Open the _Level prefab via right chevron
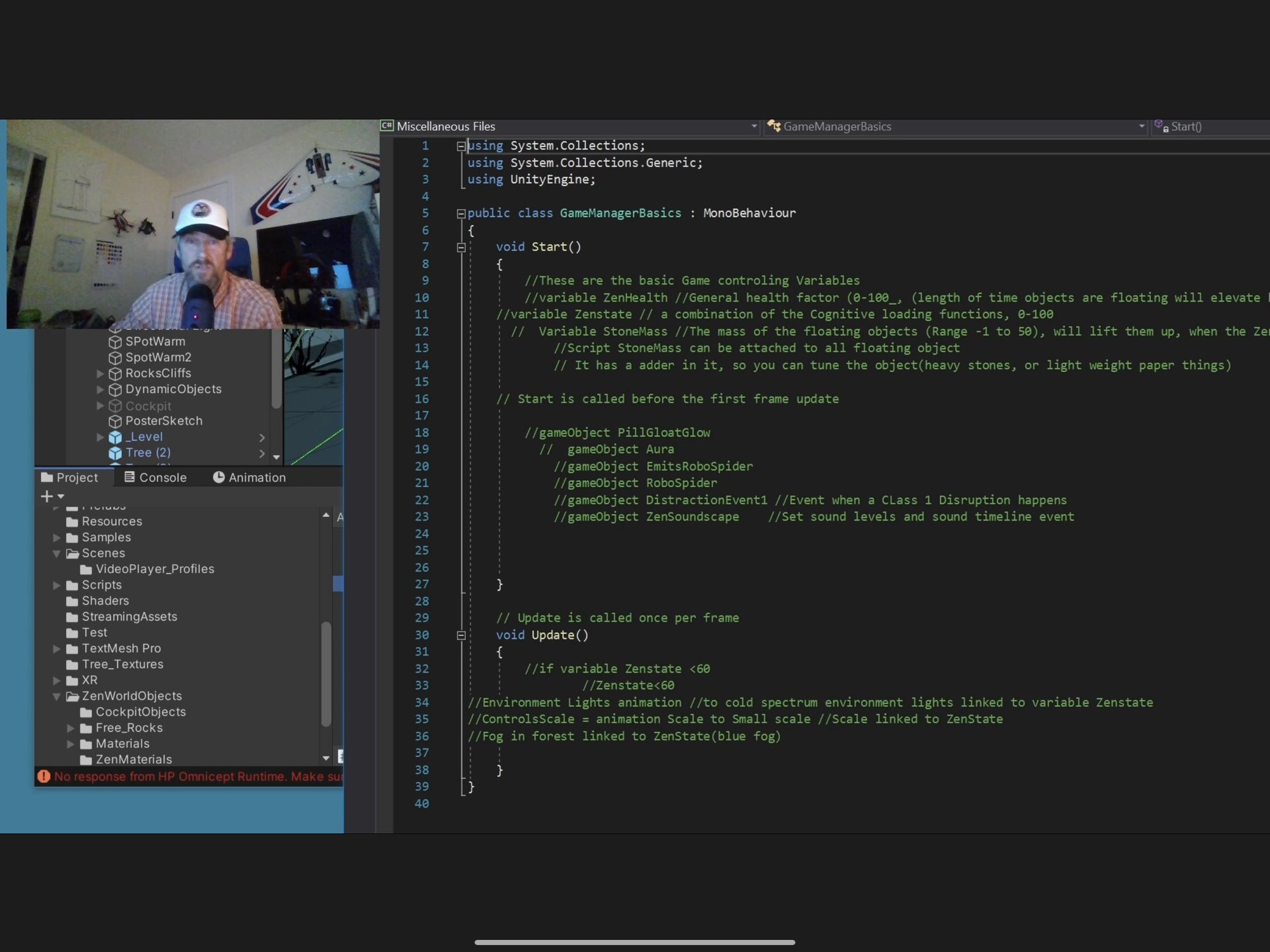1270x952 pixels. tap(262, 438)
